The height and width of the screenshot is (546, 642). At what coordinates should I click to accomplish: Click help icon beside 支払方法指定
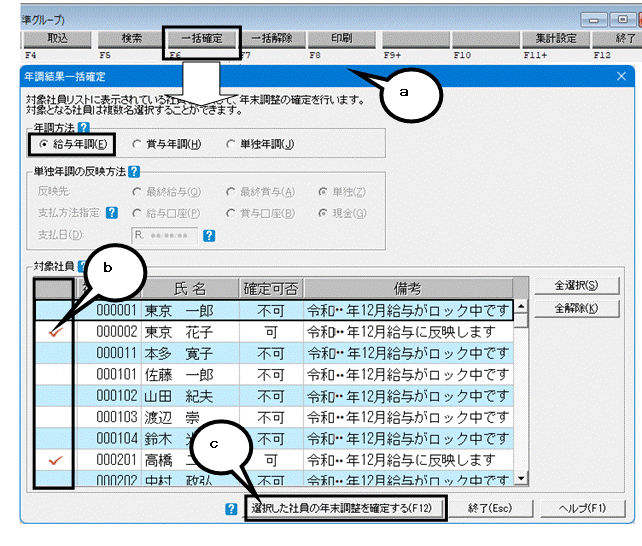point(112,213)
